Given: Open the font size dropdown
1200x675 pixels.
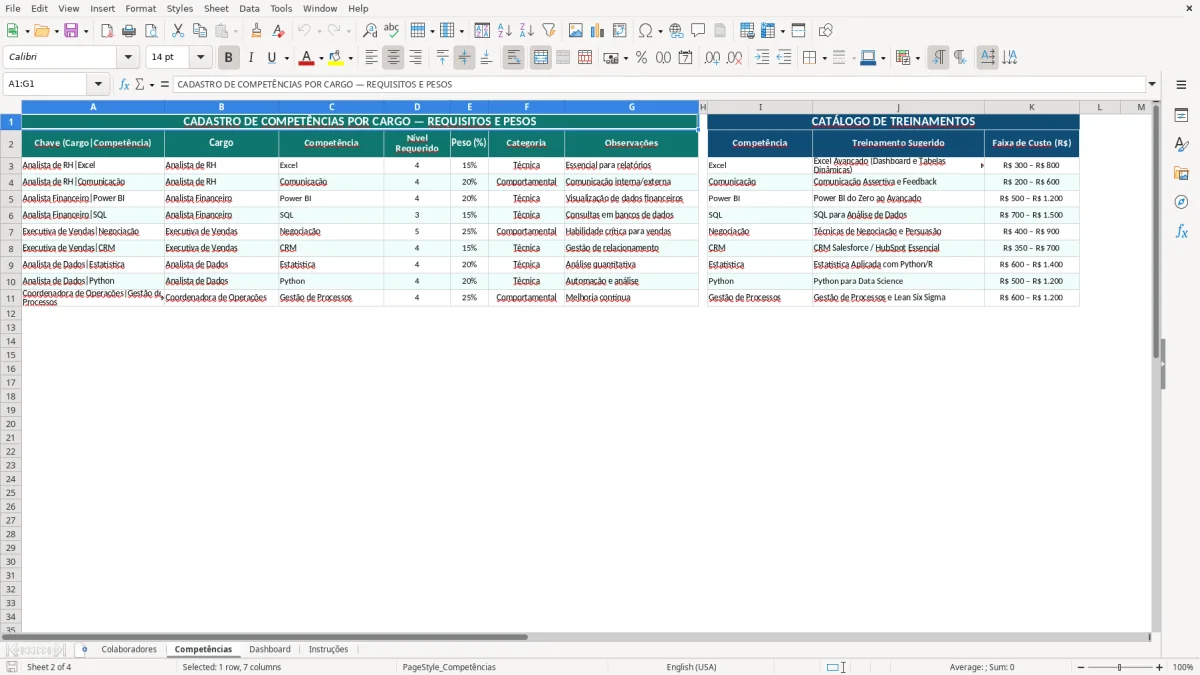Looking at the screenshot, I should (199, 57).
